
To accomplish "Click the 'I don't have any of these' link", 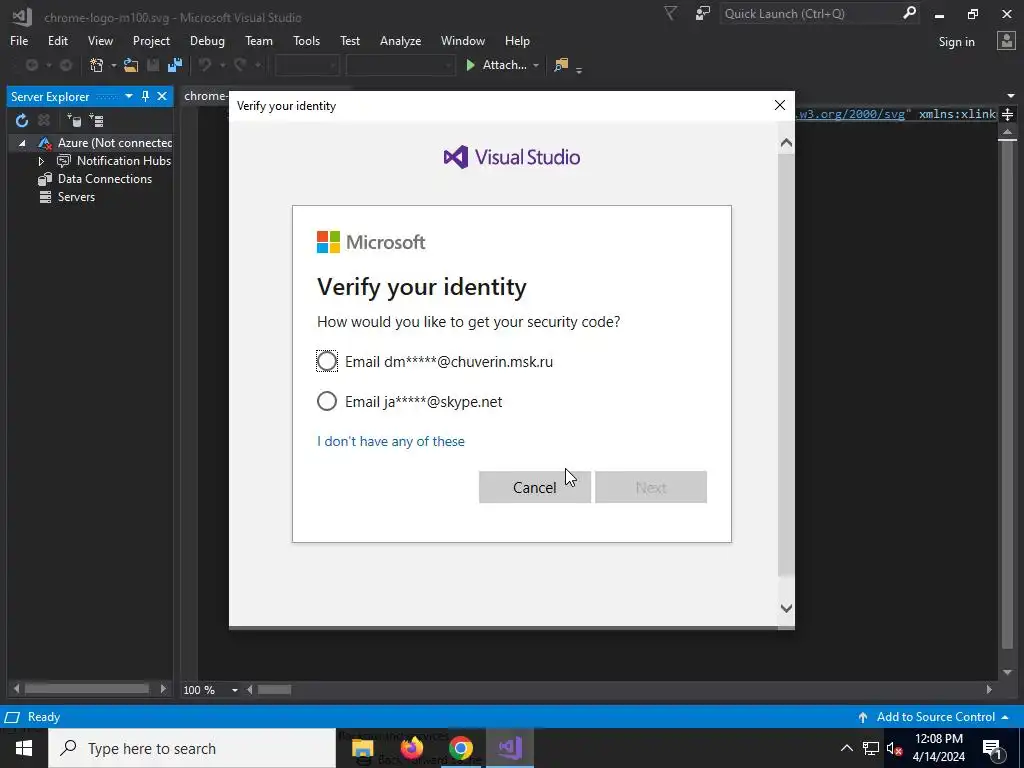I will 391,441.
